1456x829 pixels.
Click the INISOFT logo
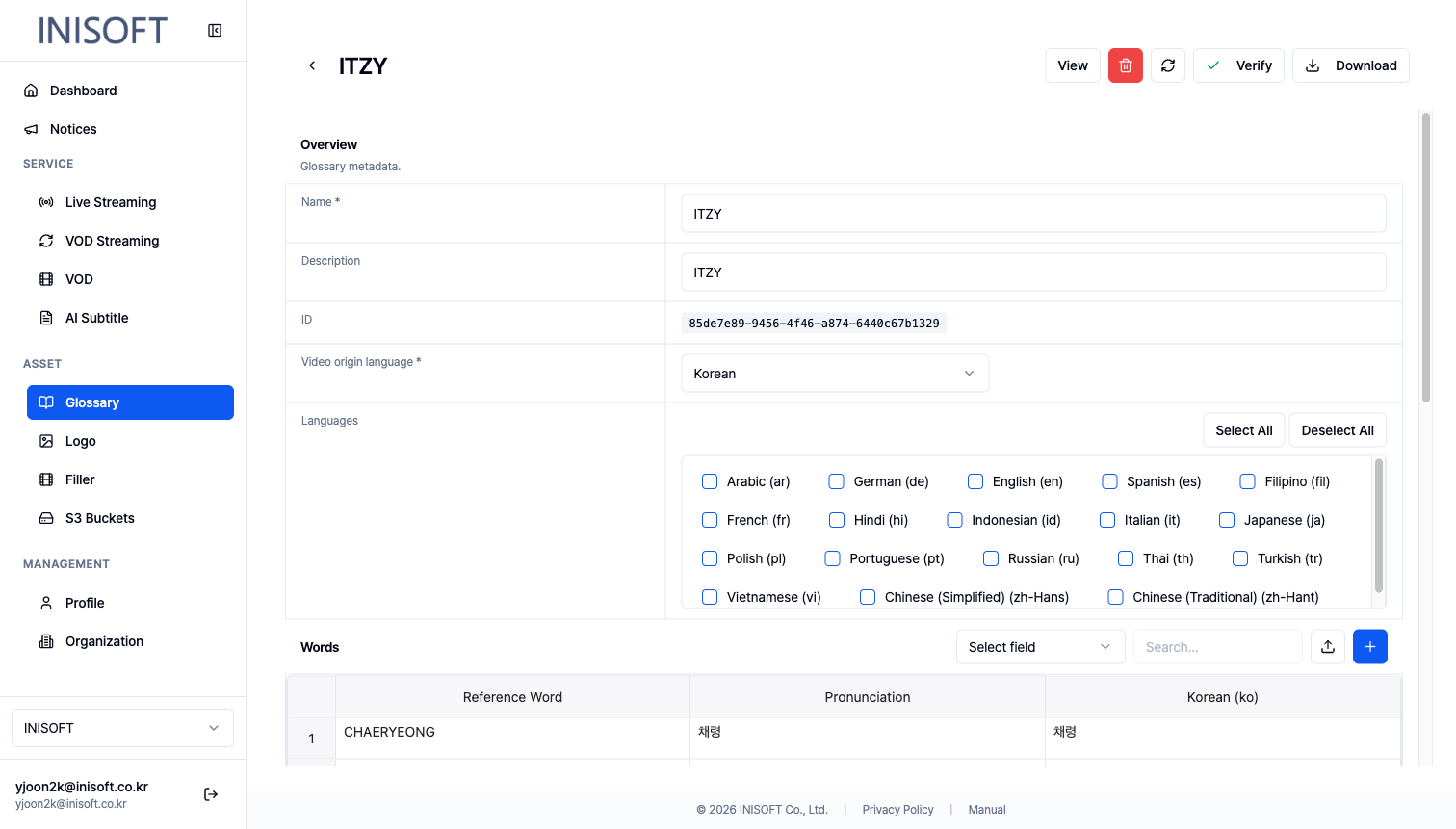point(103,31)
